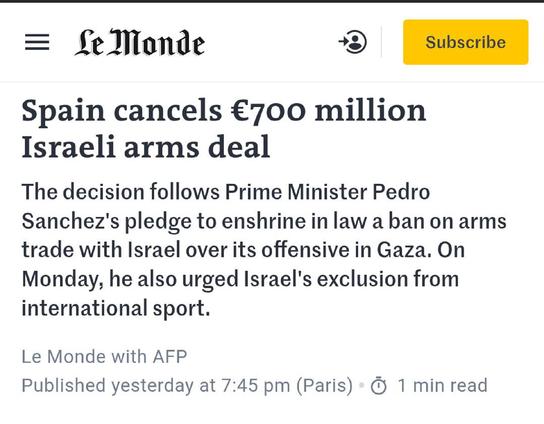Image resolution: width=544 pixels, height=424 pixels.
Task: Click "Israeli arms deal" headline line
Action: coord(146,146)
